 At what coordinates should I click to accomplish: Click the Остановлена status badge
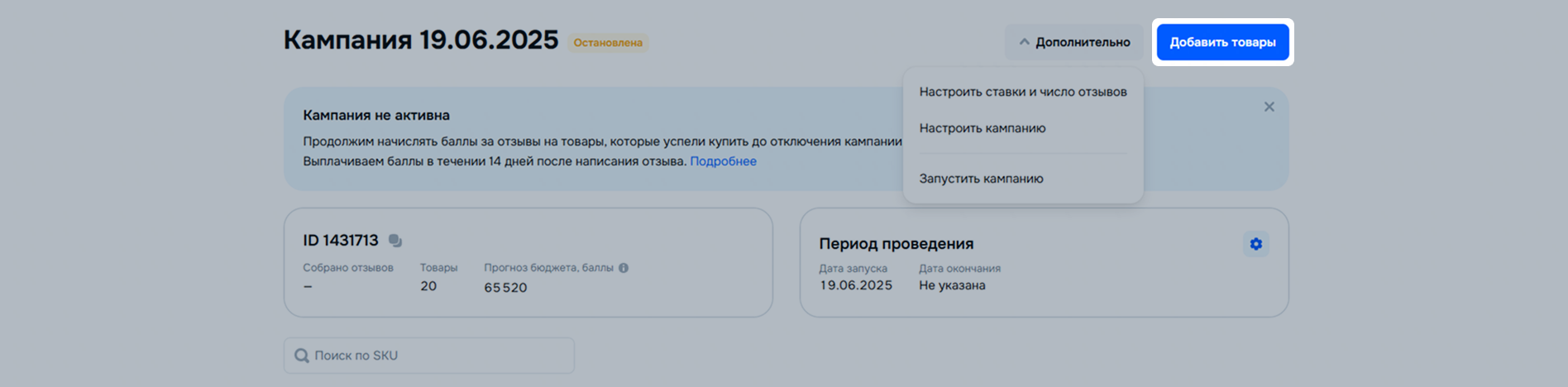pos(608,43)
